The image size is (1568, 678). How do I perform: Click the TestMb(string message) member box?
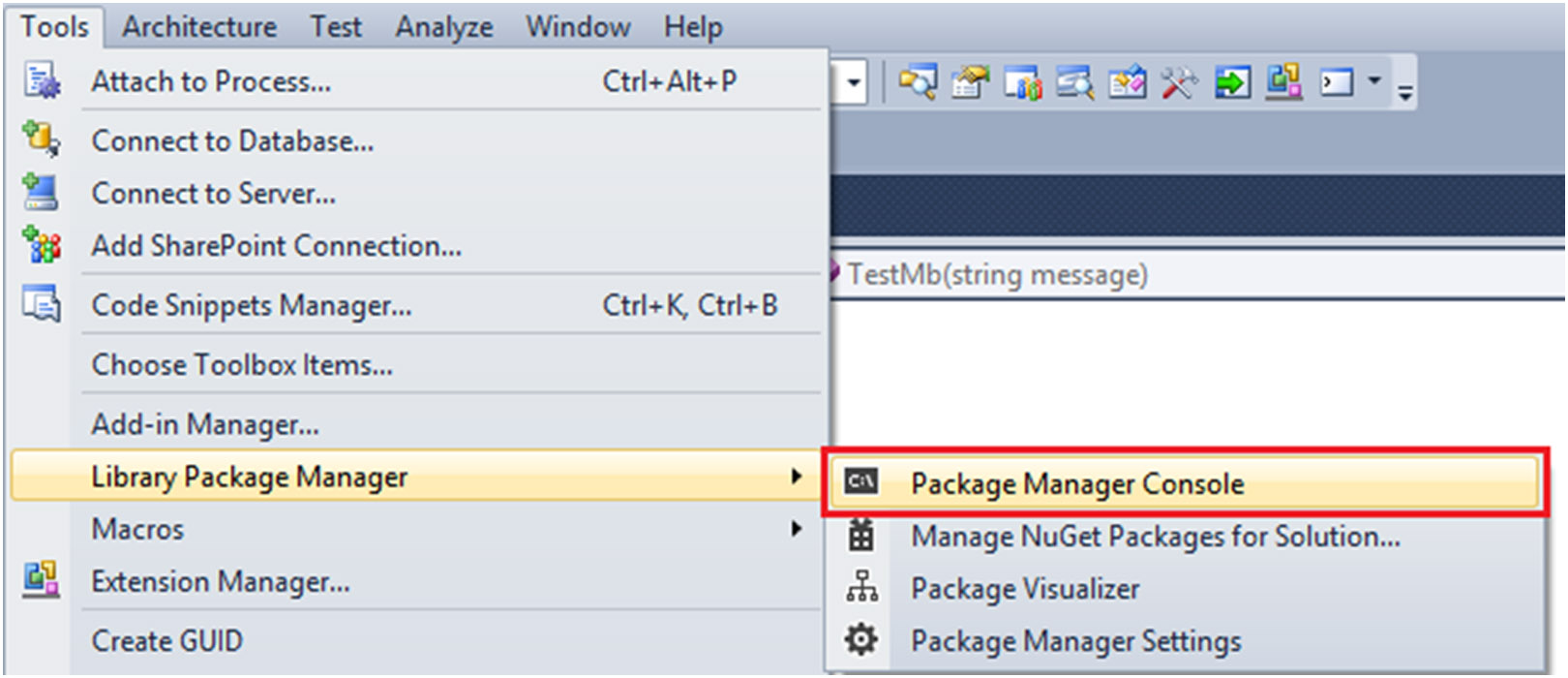coord(997,275)
